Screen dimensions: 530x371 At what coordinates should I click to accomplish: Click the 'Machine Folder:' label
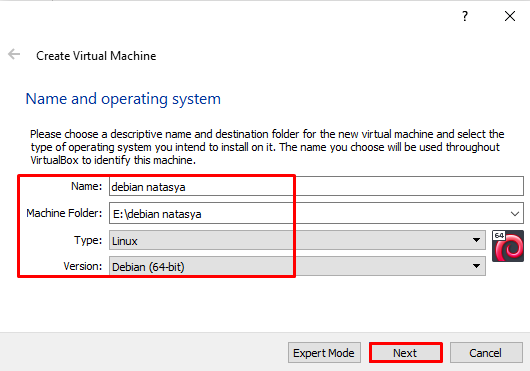coord(64,213)
